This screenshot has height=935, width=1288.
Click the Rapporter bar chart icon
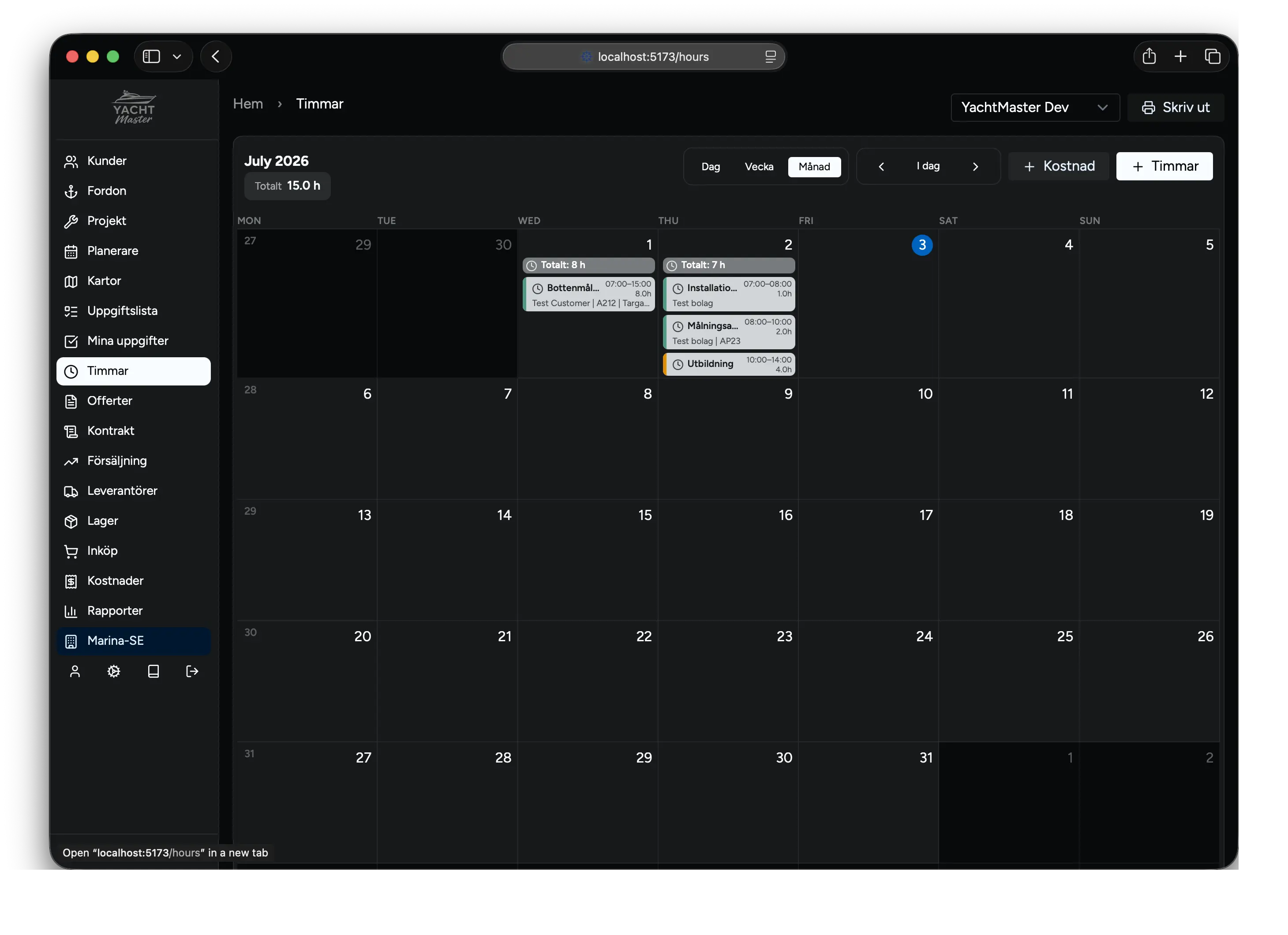(x=71, y=612)
